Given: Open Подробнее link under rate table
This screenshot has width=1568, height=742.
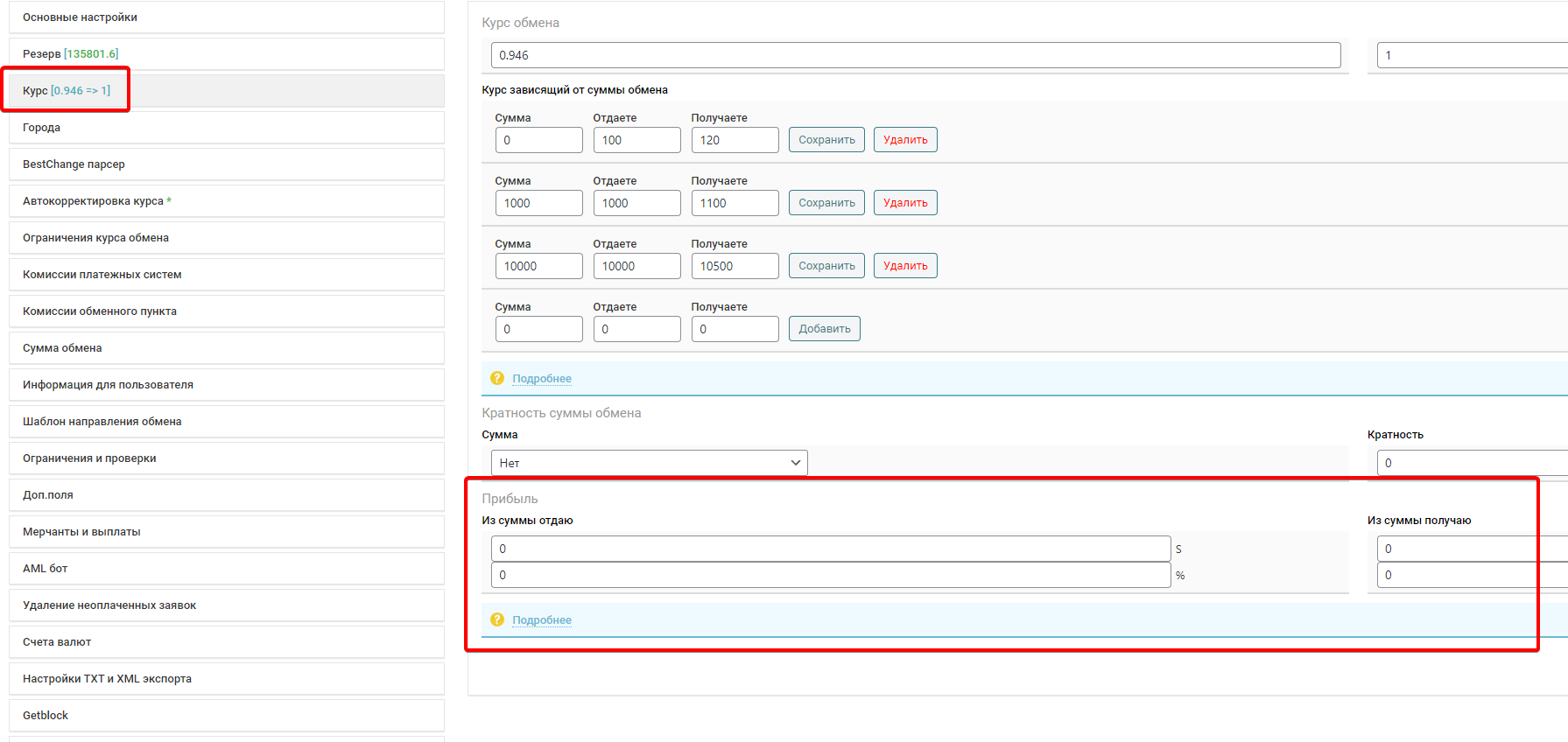Looking at the screenshot, I should tap(542, 379).
